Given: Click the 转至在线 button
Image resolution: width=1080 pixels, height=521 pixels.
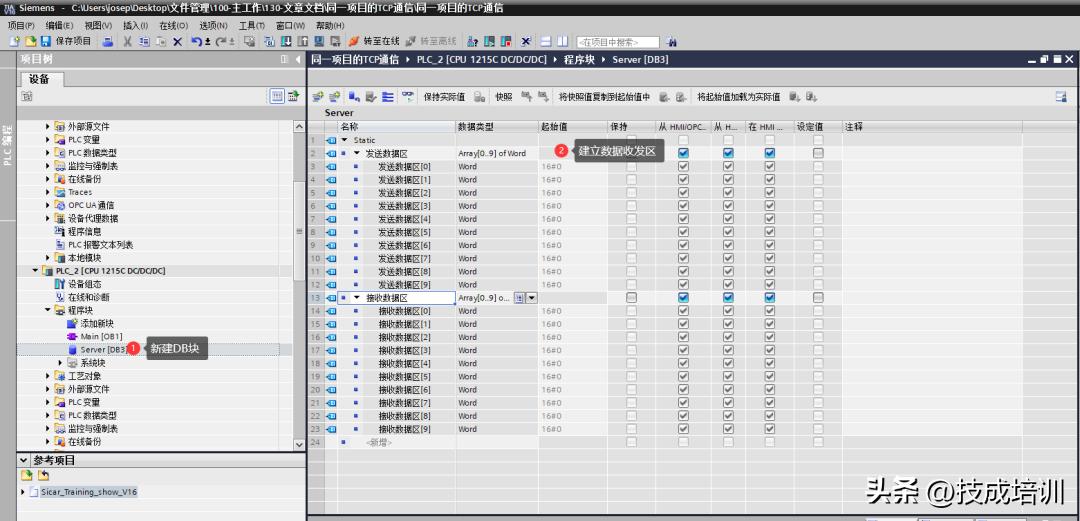Looking at the screenshot, I should tap(373, 41).
